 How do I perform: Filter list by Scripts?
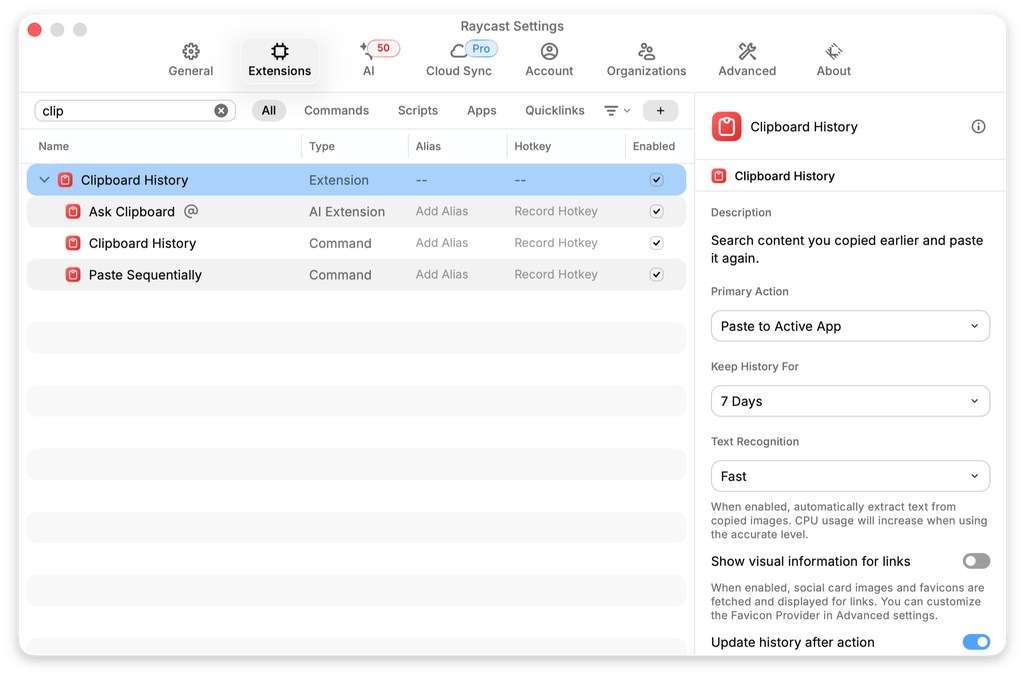418,110
